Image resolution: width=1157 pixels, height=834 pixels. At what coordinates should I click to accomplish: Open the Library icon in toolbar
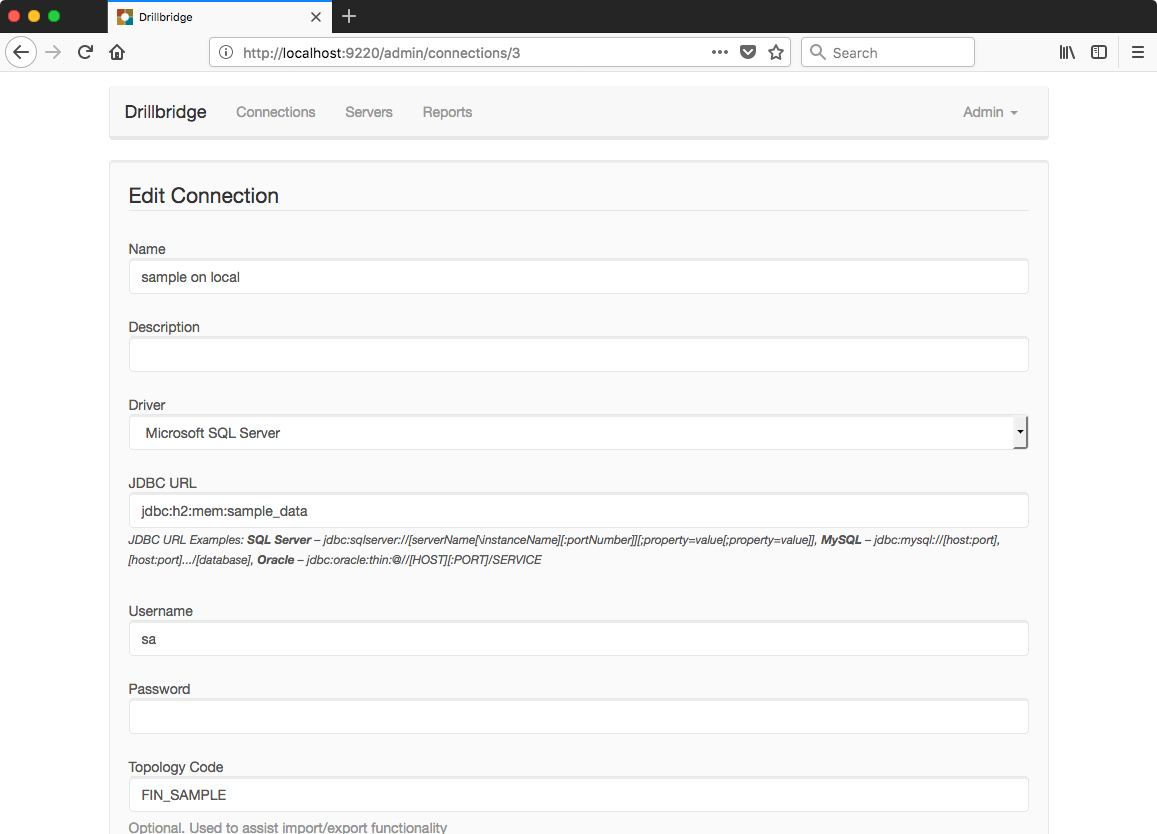1067,52
